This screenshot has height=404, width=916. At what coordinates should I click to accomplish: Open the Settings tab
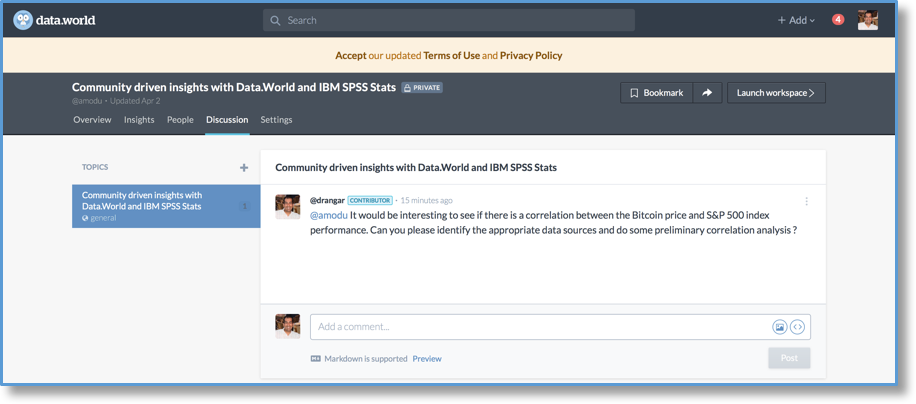point(276,120)
